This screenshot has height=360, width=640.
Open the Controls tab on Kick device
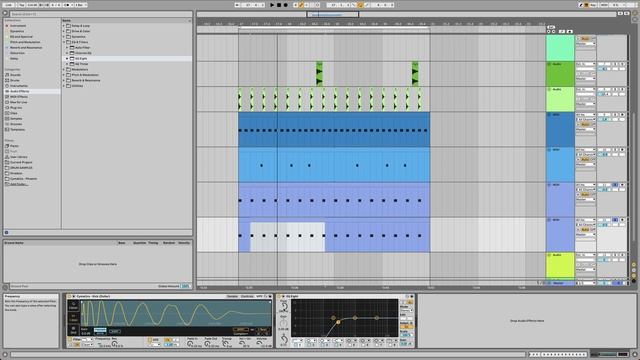[x=247, y=296]
